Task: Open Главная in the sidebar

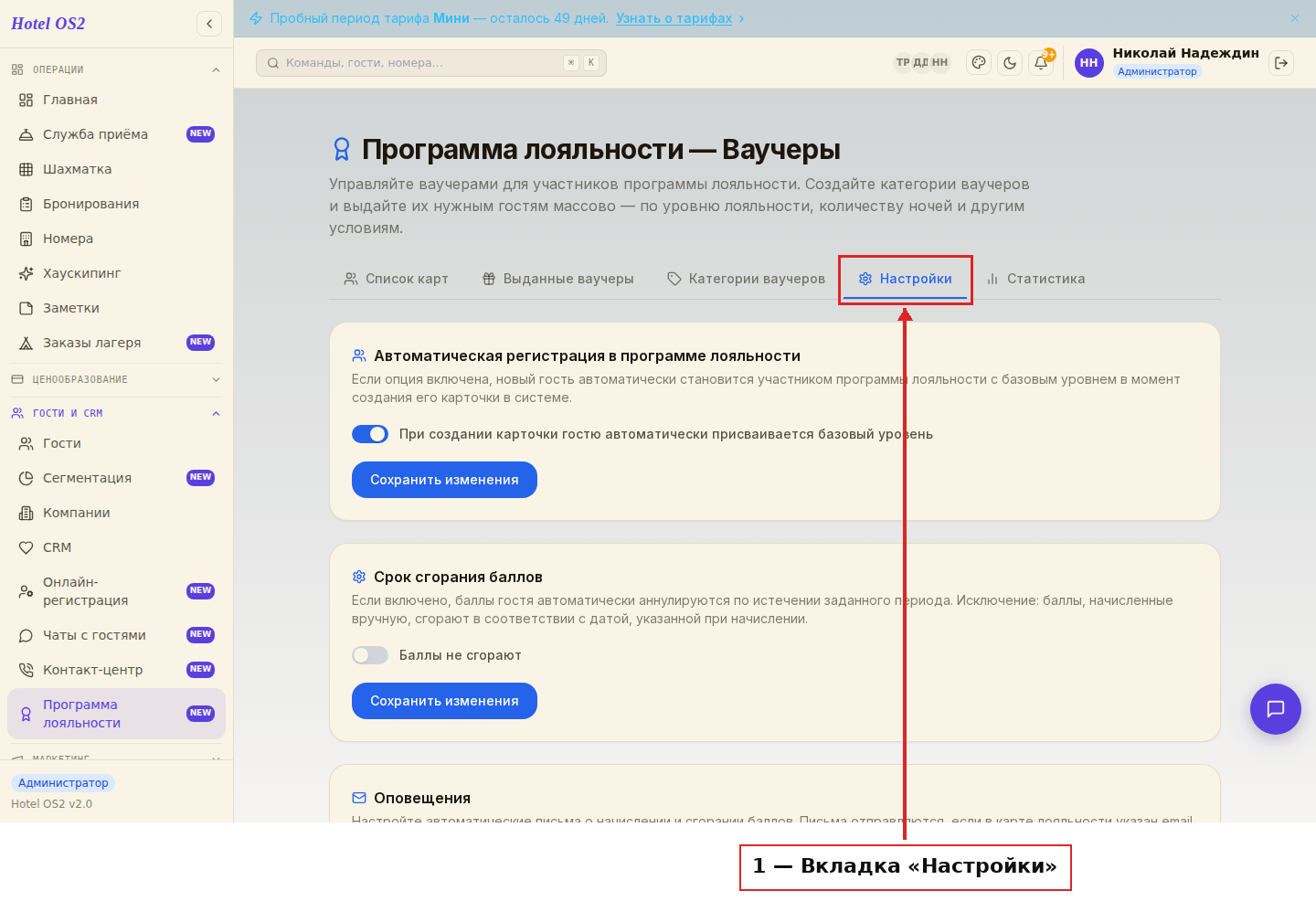Action: coord(116,100)
